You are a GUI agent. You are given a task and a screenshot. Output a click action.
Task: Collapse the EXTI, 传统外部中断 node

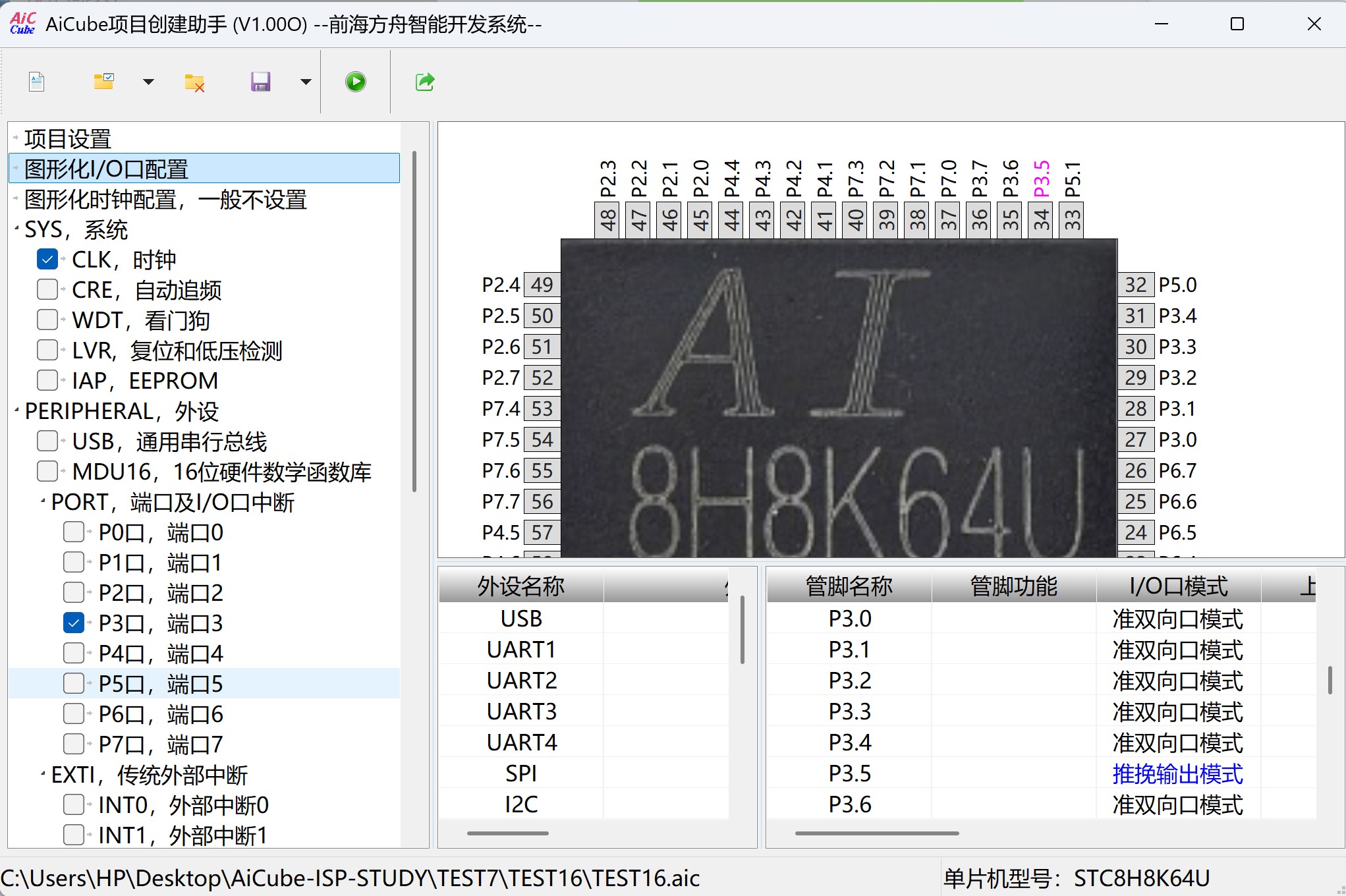tap(43, 775)
